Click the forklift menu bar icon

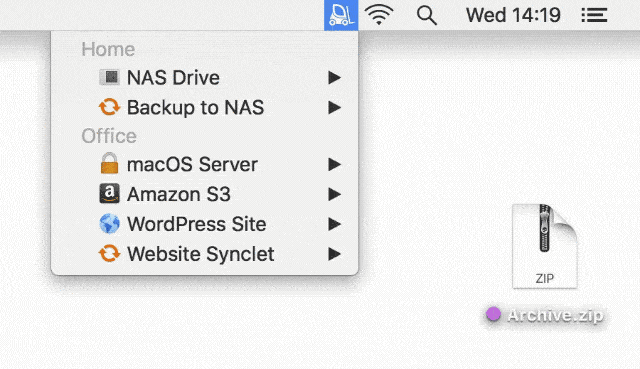pyautogui.click(x=341, y=15)
